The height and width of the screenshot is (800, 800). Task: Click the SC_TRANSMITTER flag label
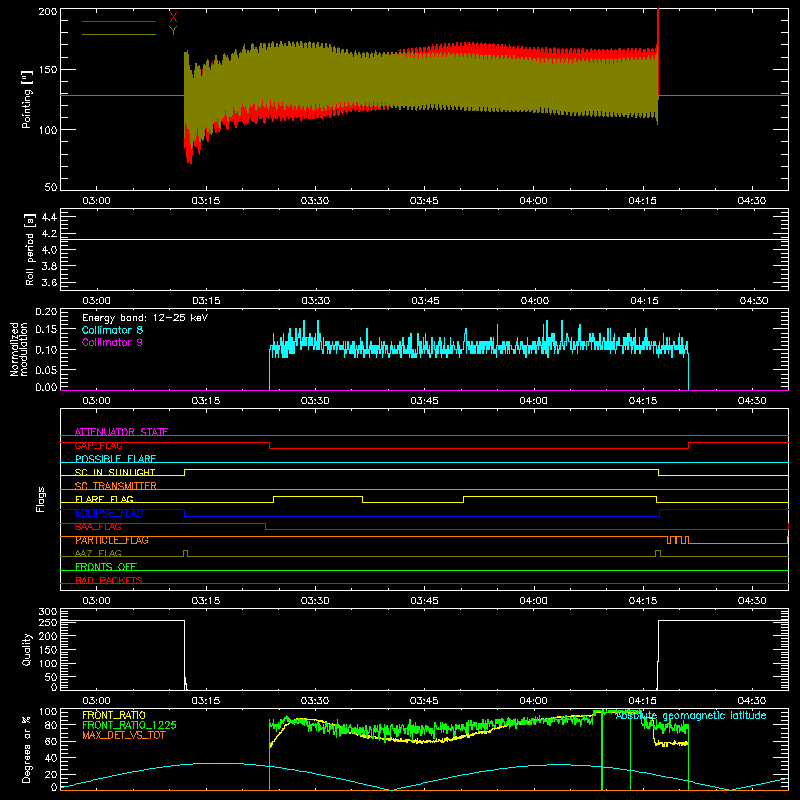click(x=116, y=486)
